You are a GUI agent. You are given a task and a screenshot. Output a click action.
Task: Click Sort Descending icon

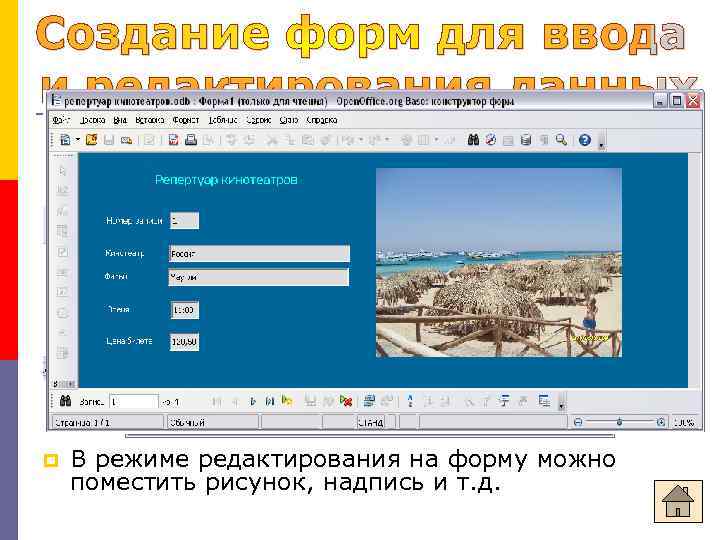[445, 402]
